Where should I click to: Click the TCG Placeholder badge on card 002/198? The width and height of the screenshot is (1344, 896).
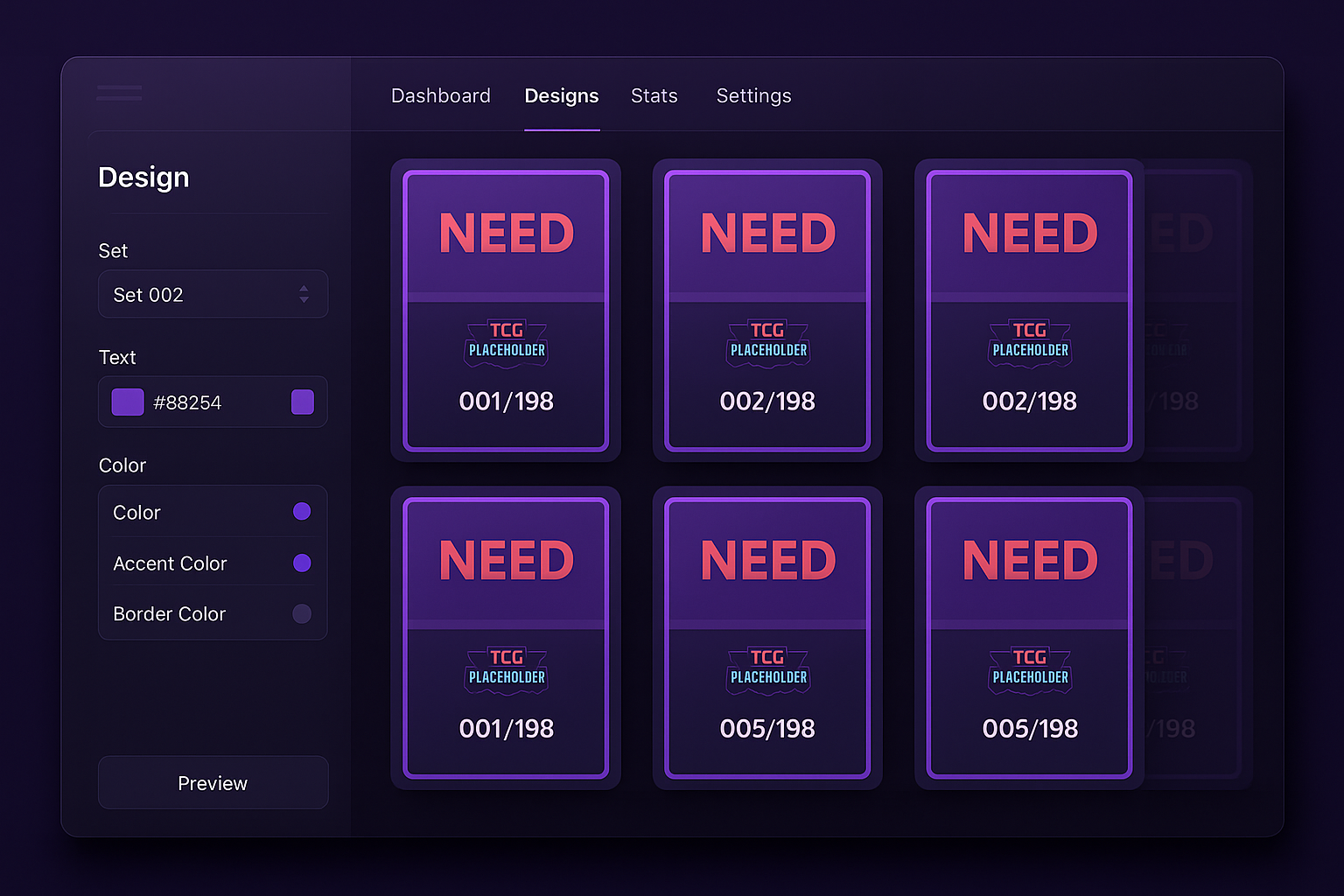click(x=767, y=343)
